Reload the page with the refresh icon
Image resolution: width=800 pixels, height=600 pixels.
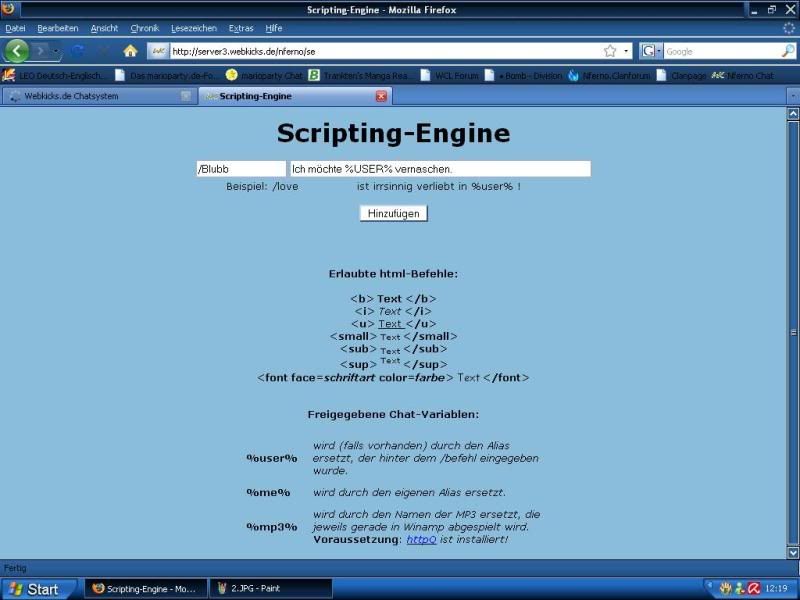[78, 51]
